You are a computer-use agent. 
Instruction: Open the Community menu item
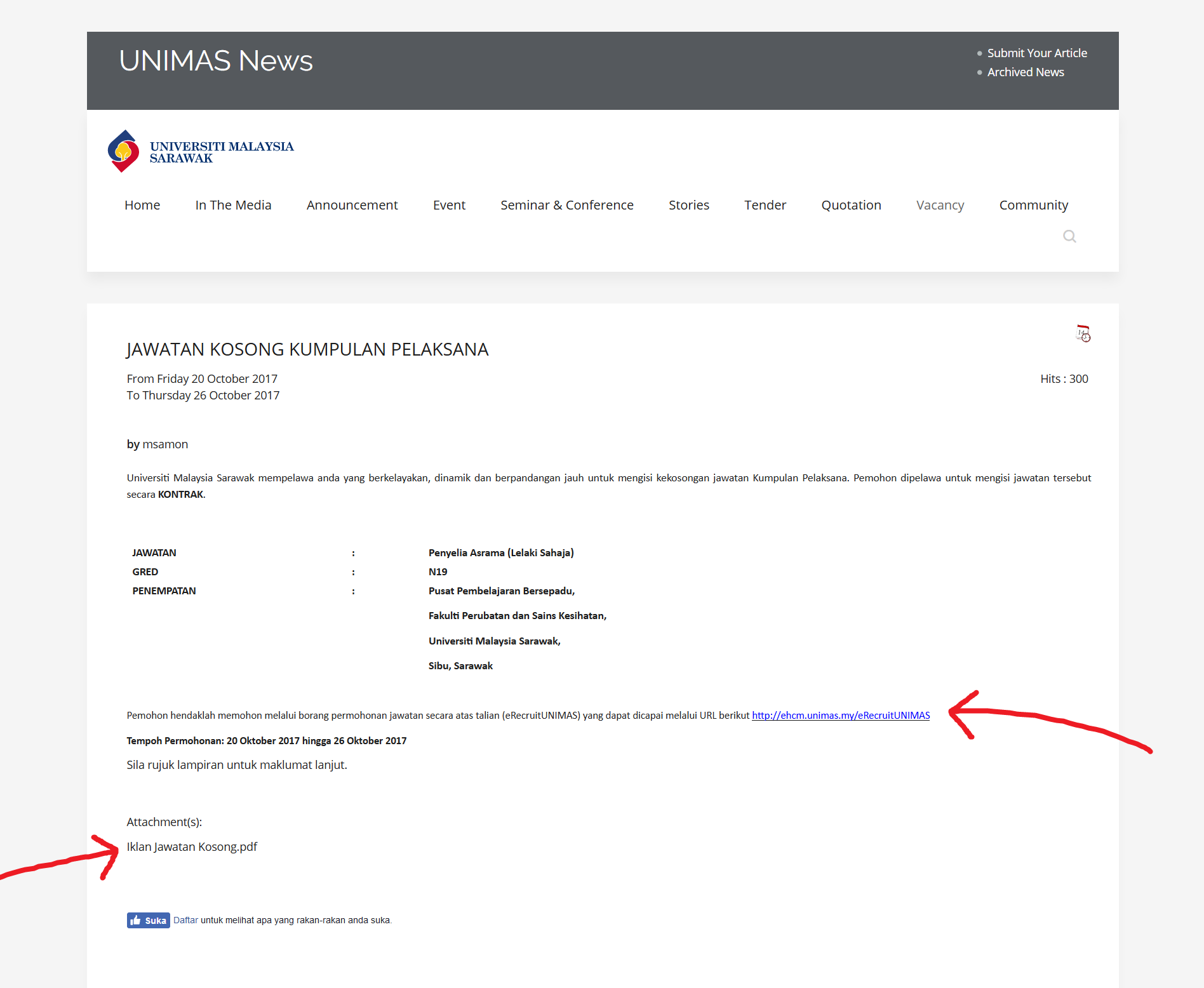coord(1033,205)
